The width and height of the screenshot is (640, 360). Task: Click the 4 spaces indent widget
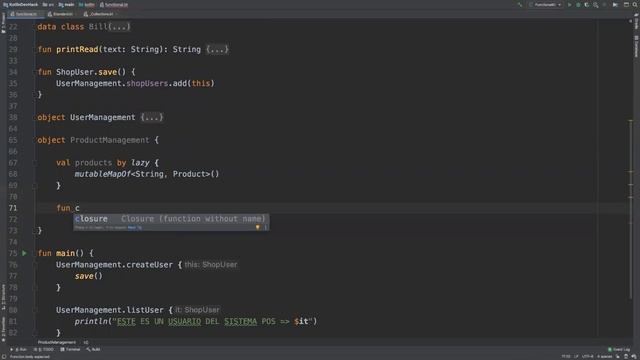point(604,356)
